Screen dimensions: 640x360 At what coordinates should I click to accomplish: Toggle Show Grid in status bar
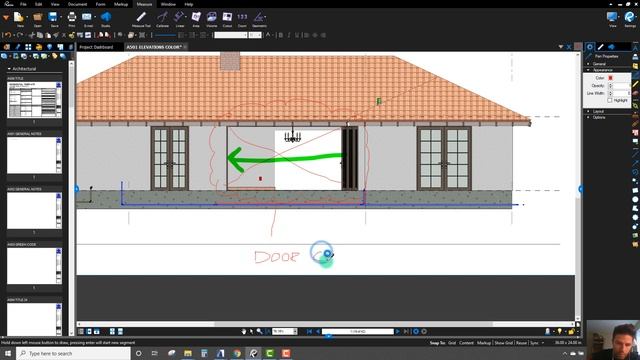503,343
